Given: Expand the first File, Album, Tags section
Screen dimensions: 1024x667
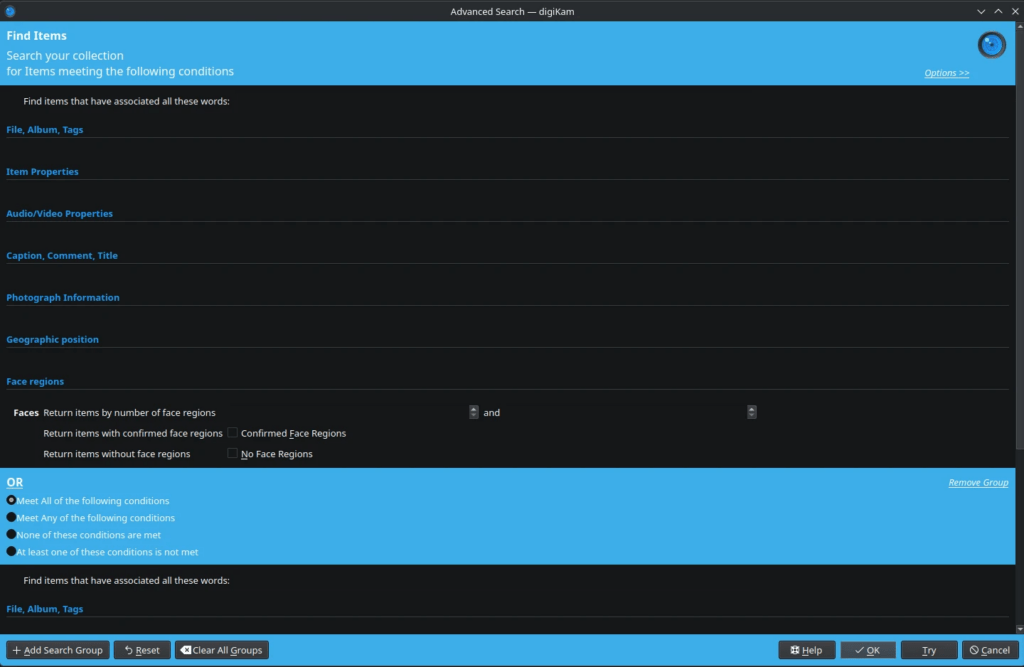Looking at the screenshot, I should [44, 129].
